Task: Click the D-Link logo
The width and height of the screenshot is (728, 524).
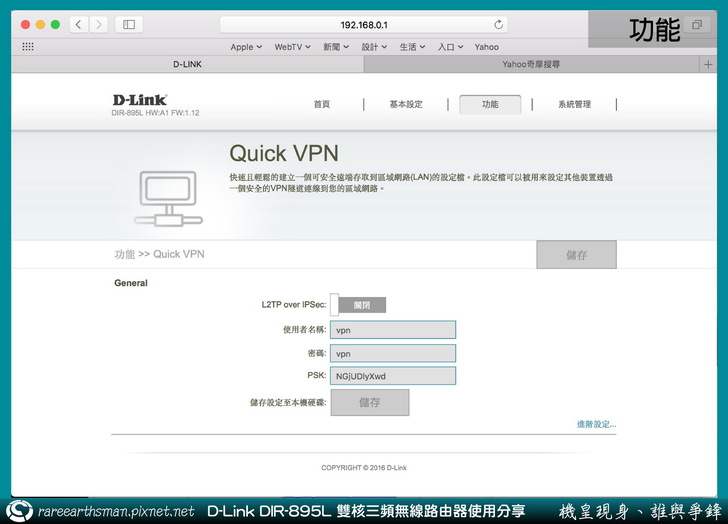Action: click(140, 100)
